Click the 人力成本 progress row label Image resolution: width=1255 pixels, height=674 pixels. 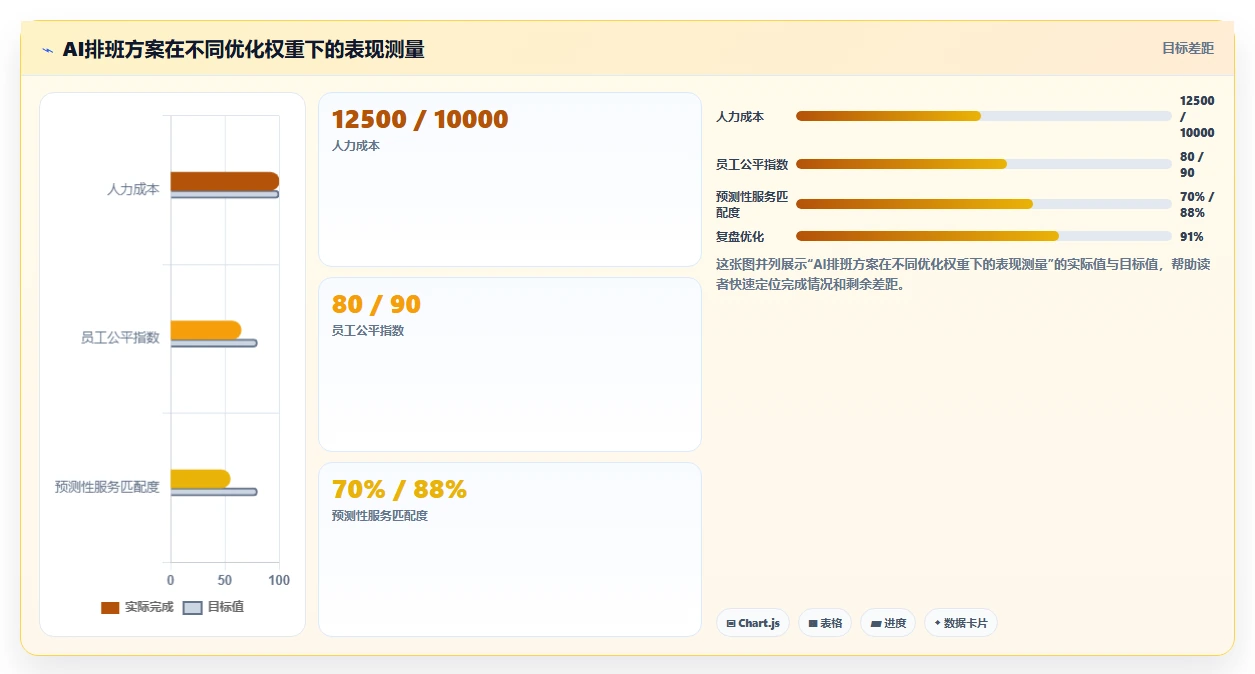pyautogui.click(x=740, y=117)
